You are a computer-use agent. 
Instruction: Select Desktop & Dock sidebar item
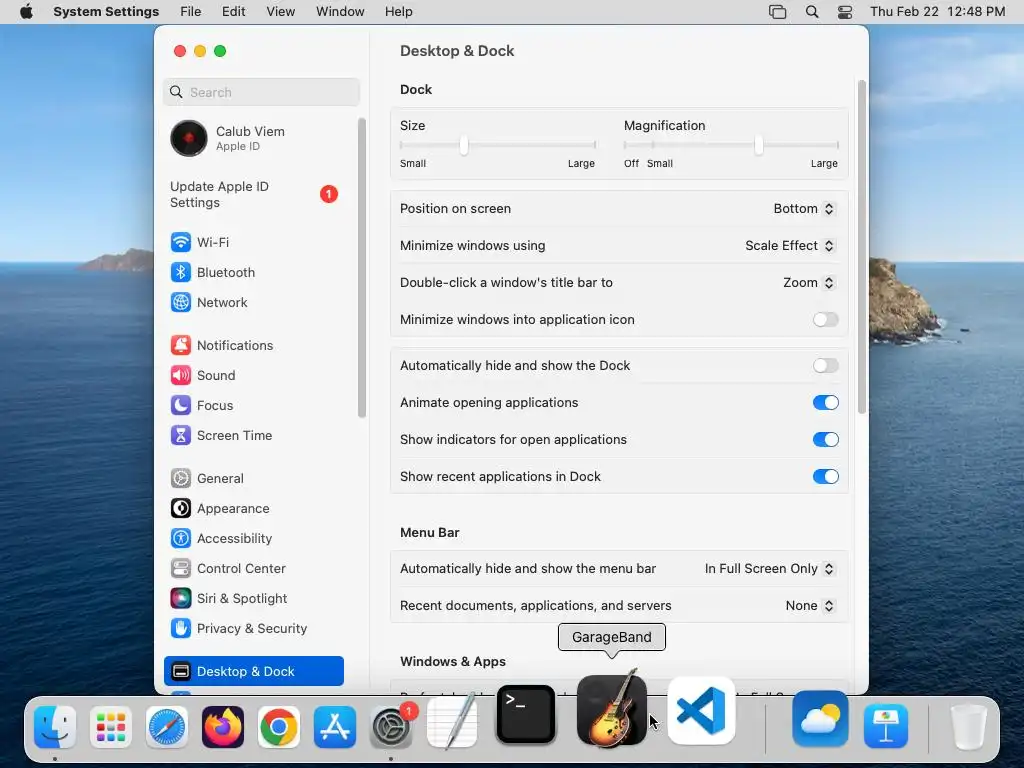[x=253, y=671]
